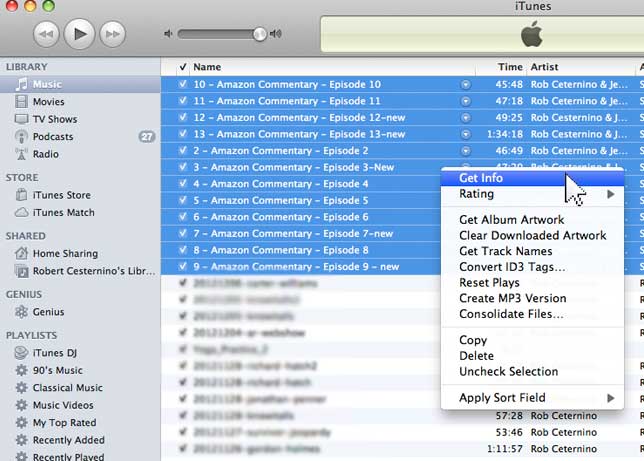Select track '5 – Amazon Commentary – Episode 5'
This screenshot has height=461, width=644.
coord(281,201)
